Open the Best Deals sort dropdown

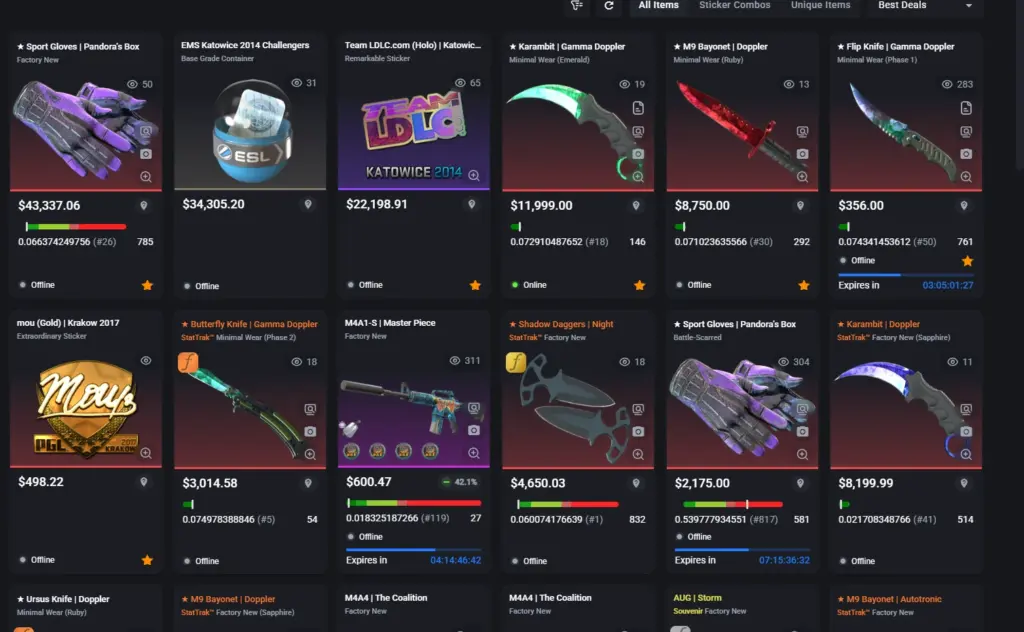[925, 5]
